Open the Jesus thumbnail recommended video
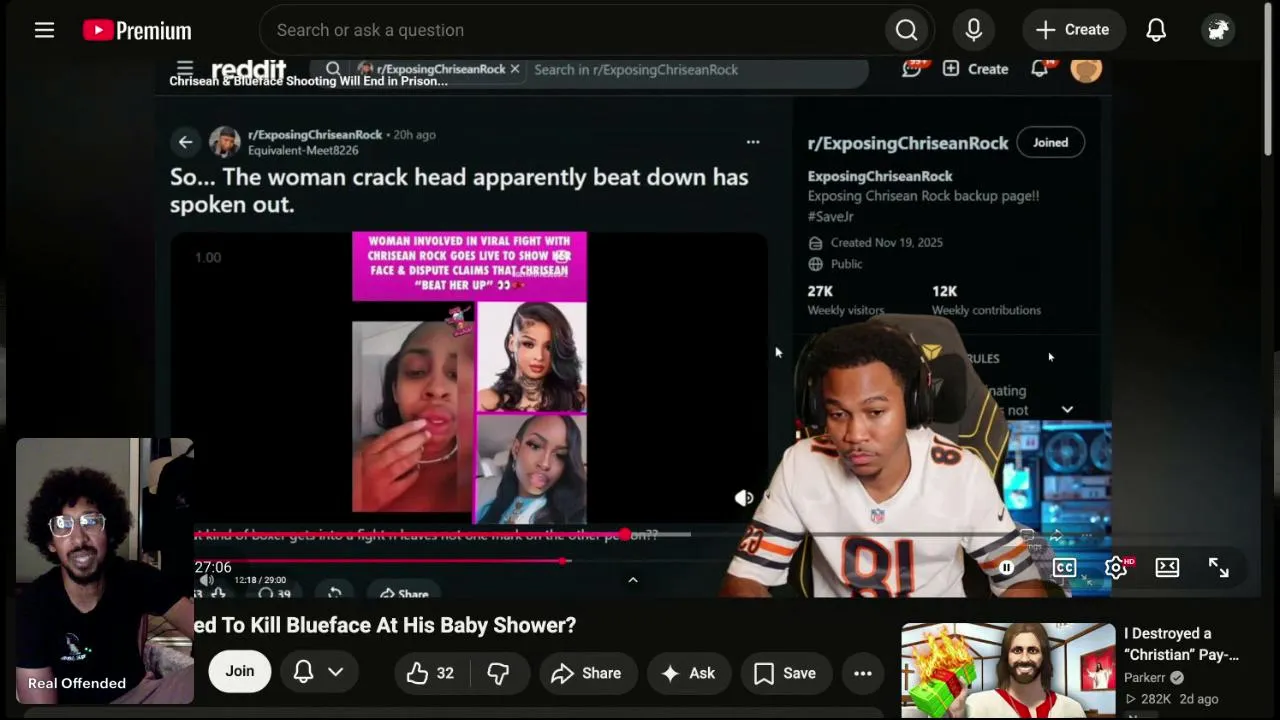 (1008, 670)
